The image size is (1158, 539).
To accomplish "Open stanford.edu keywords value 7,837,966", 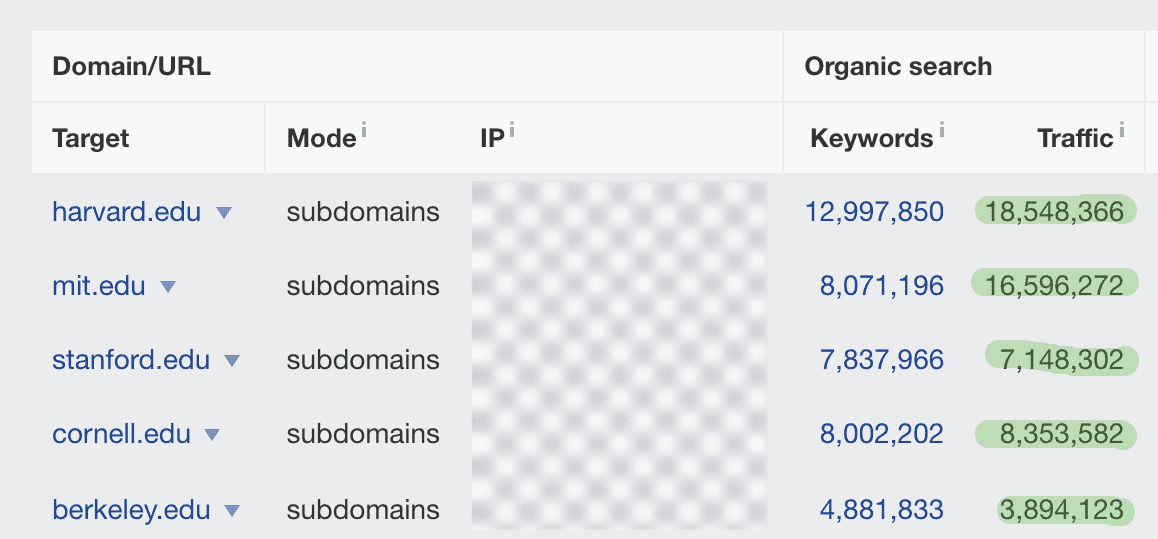I will click(x=882, y=360).
